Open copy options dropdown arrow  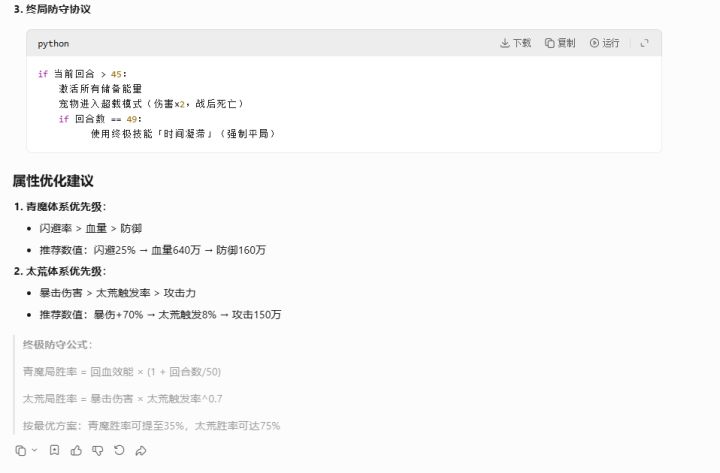[x=34, y=450]
